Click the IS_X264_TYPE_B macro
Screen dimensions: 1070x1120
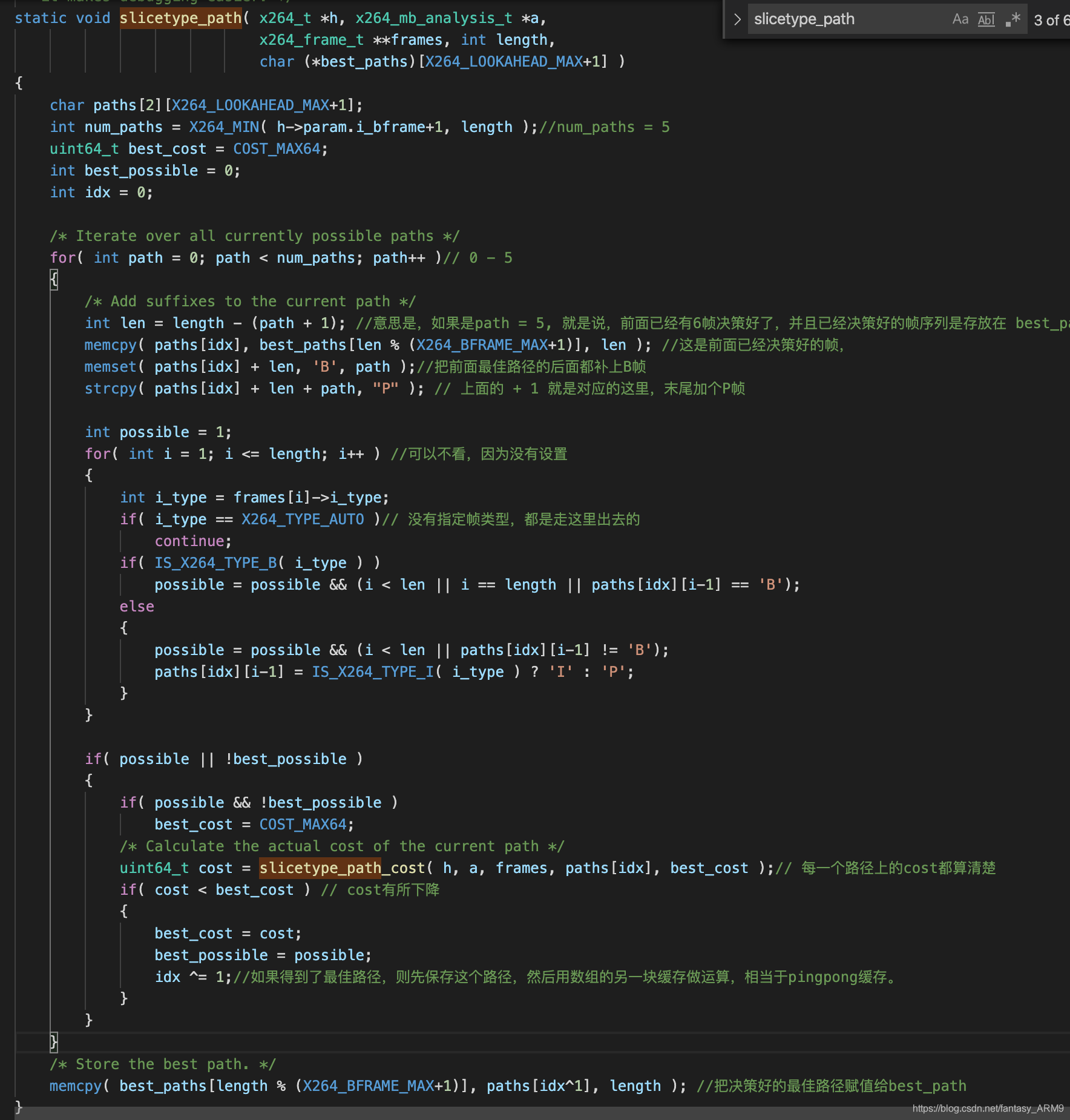pos(215,563)
